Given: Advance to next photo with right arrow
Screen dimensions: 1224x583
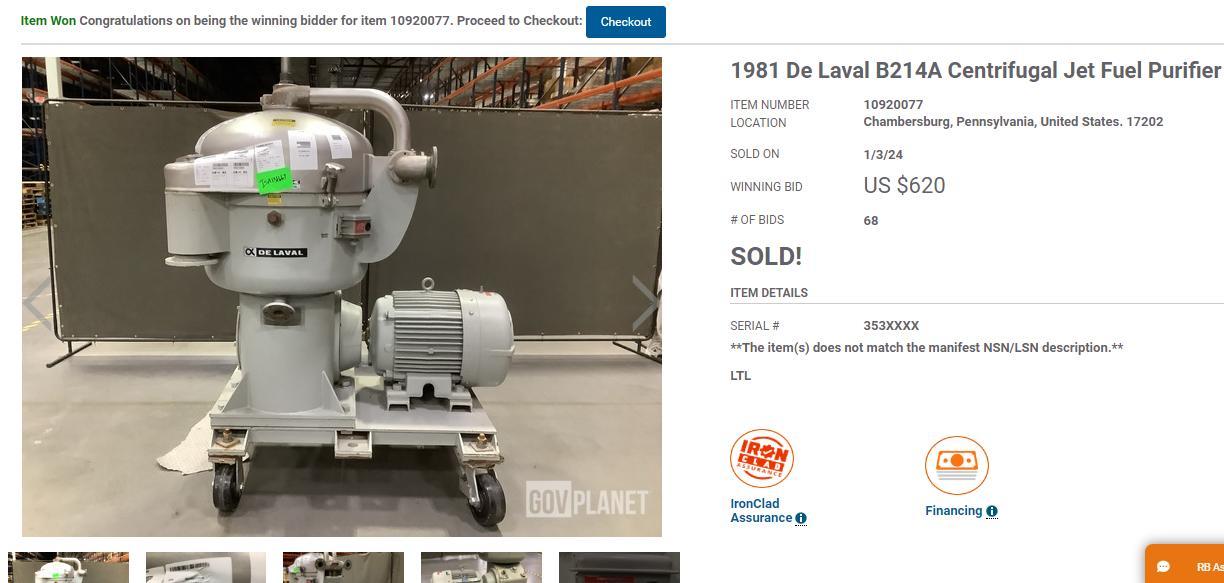Looking at the screenshot, I should click(x=646, y=303).
